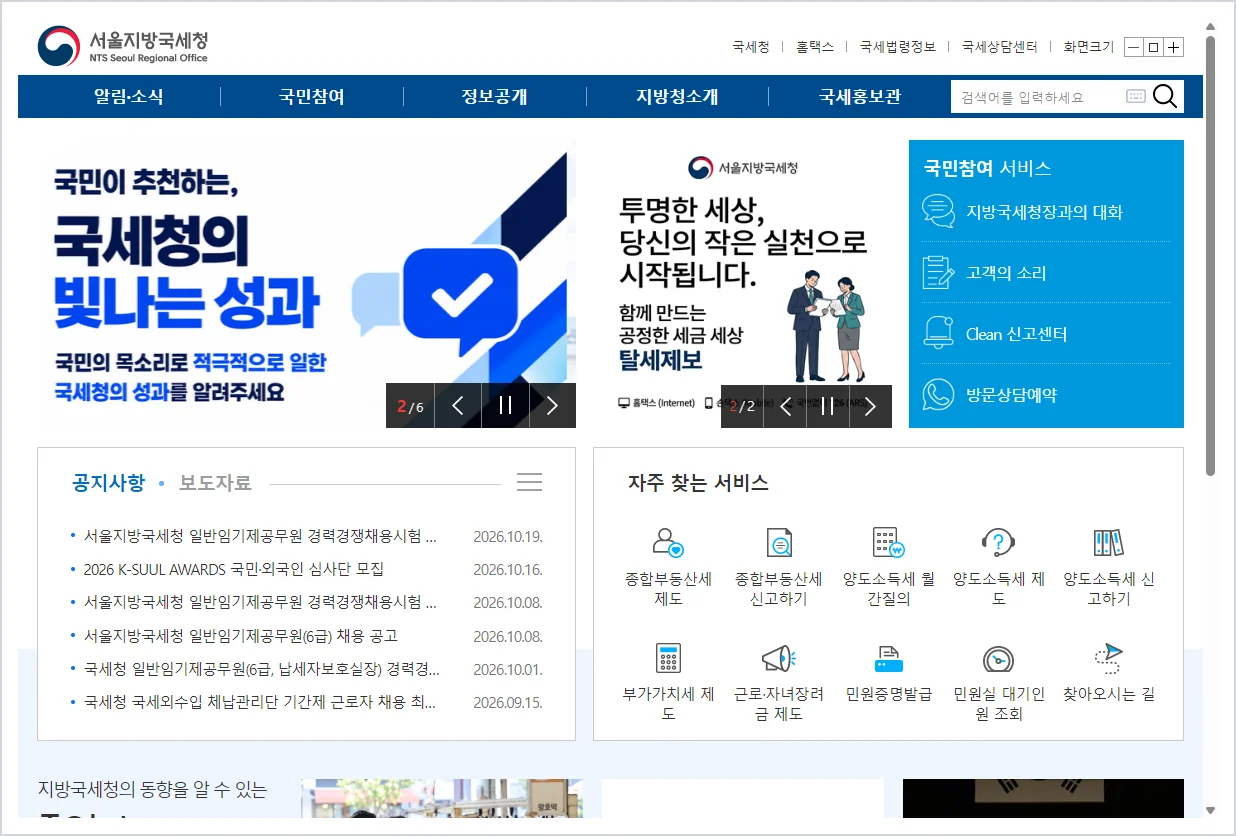
Task: Go to the 국세법령정보 top link
Action: coord(898,47)
